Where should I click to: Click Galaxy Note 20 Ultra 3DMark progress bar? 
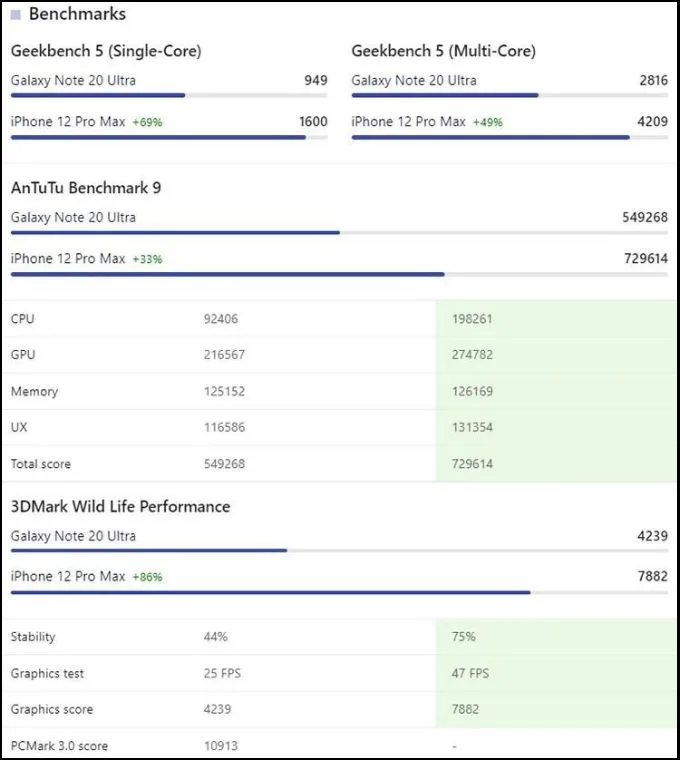pos(339,551)
